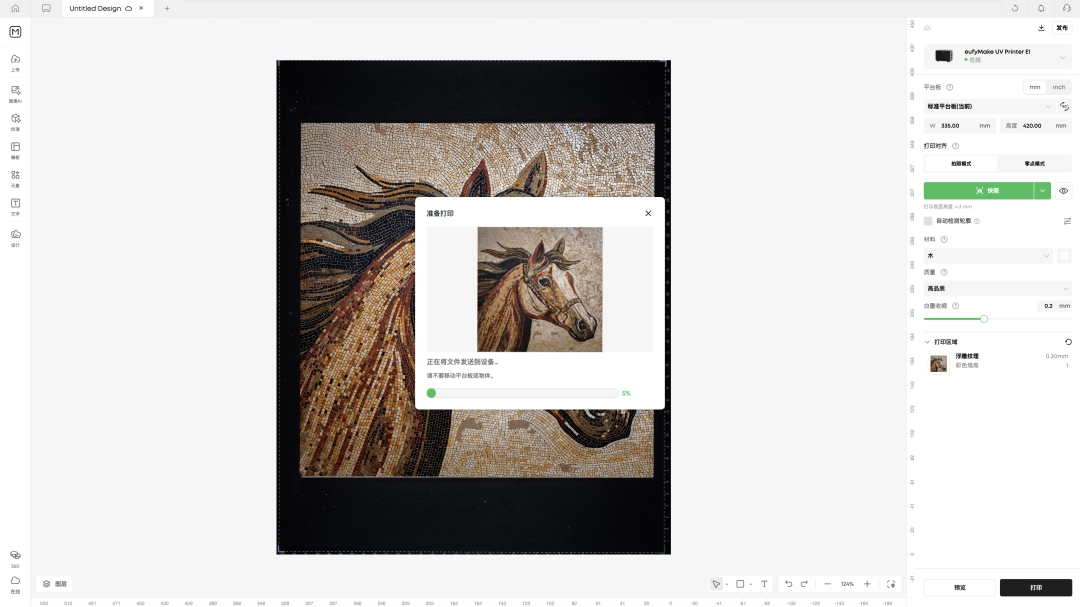Expand the eufyMake UV Printer E1 selector
Viewport: 1080px width, 607px height.
(x=997, y=56)
